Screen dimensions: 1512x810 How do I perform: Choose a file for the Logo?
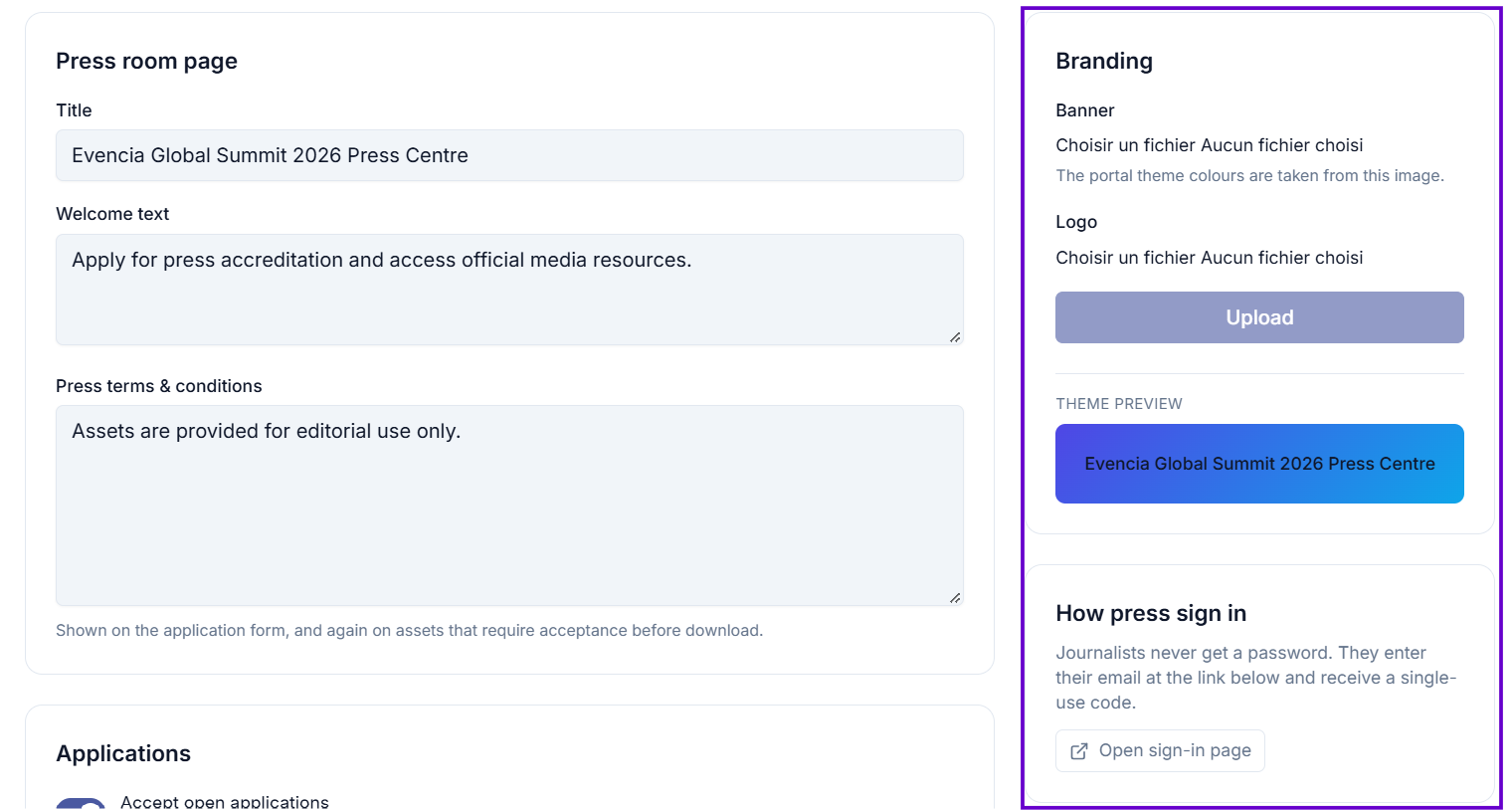pos(1209,258)
